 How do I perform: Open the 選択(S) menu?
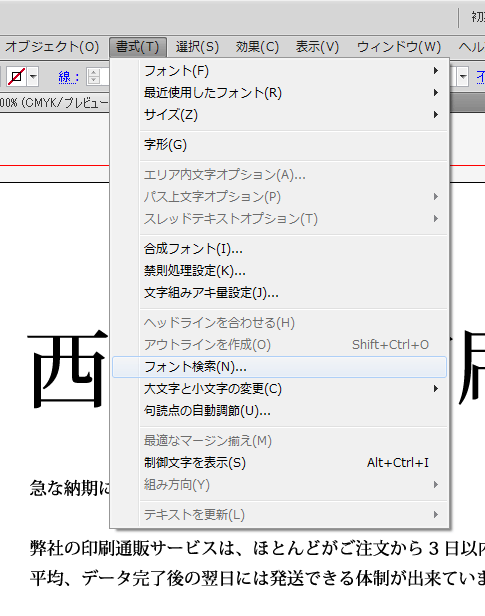[197, 47]
